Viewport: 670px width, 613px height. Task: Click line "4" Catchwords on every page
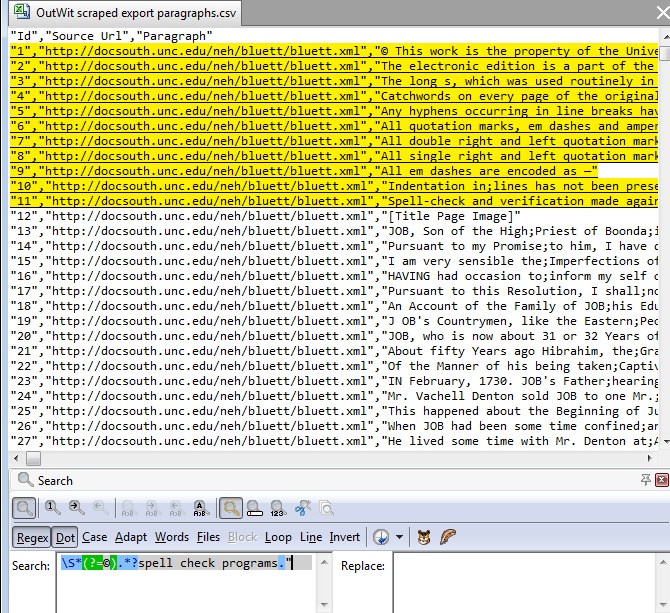[x=334, y=96]
